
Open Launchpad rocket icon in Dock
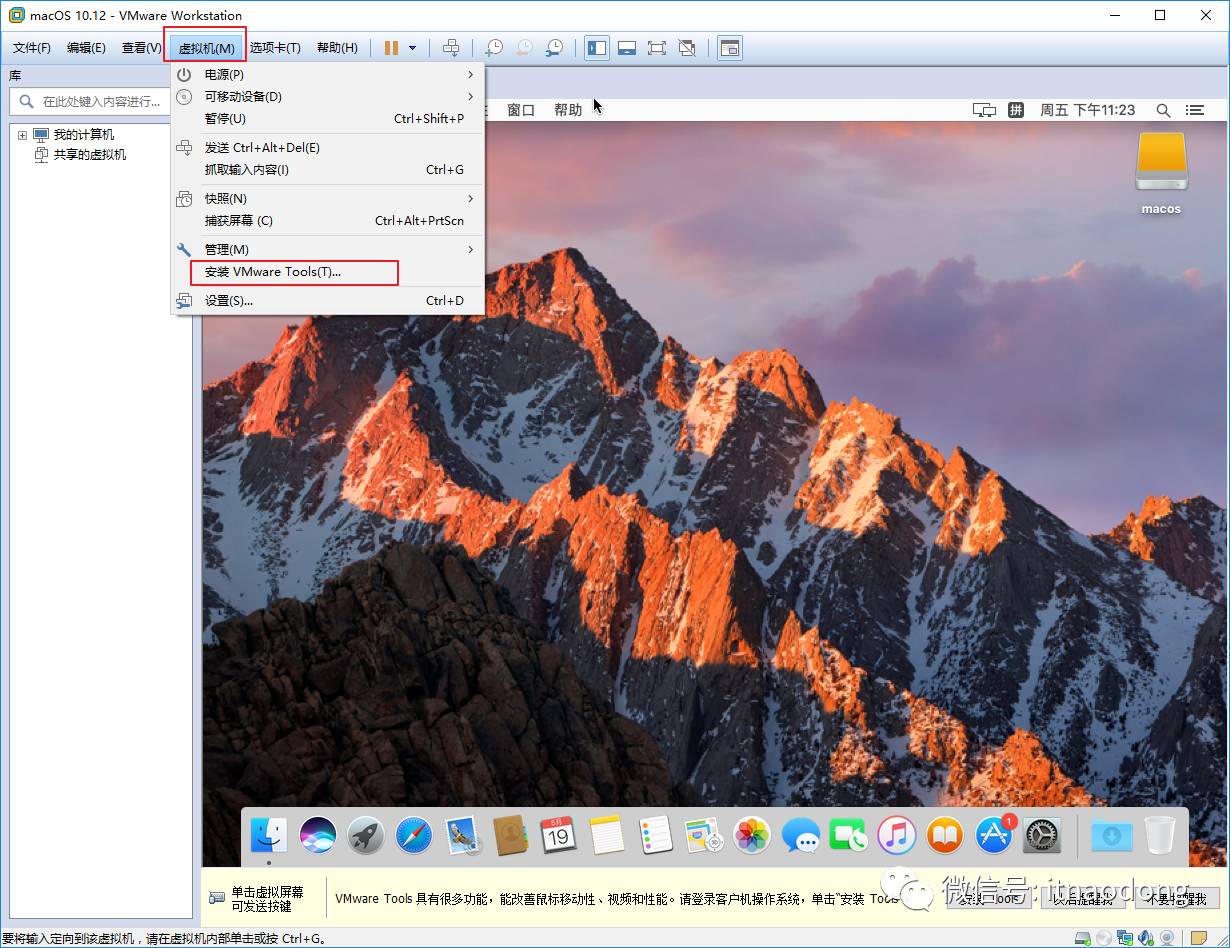click(366, 835)
